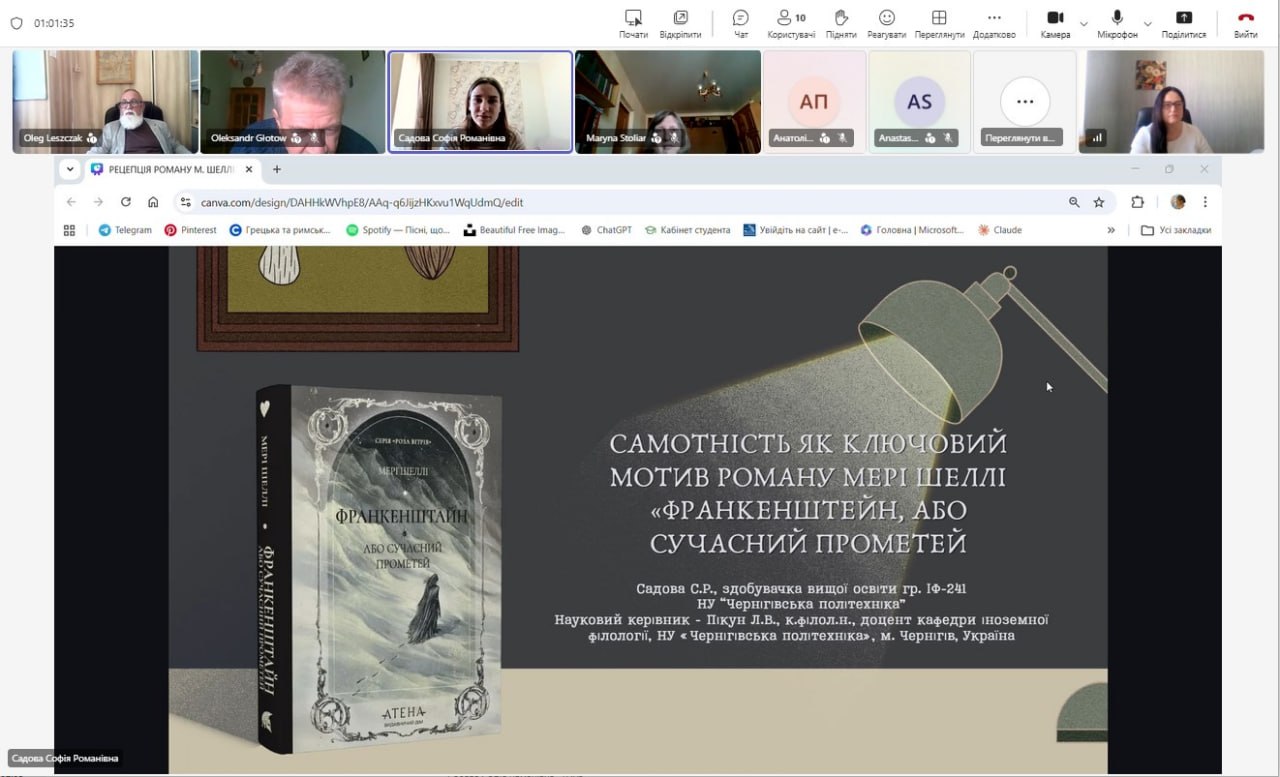Open the Telegram bookmark
This screenshot has width=1280, height=777.
point(125,230)
